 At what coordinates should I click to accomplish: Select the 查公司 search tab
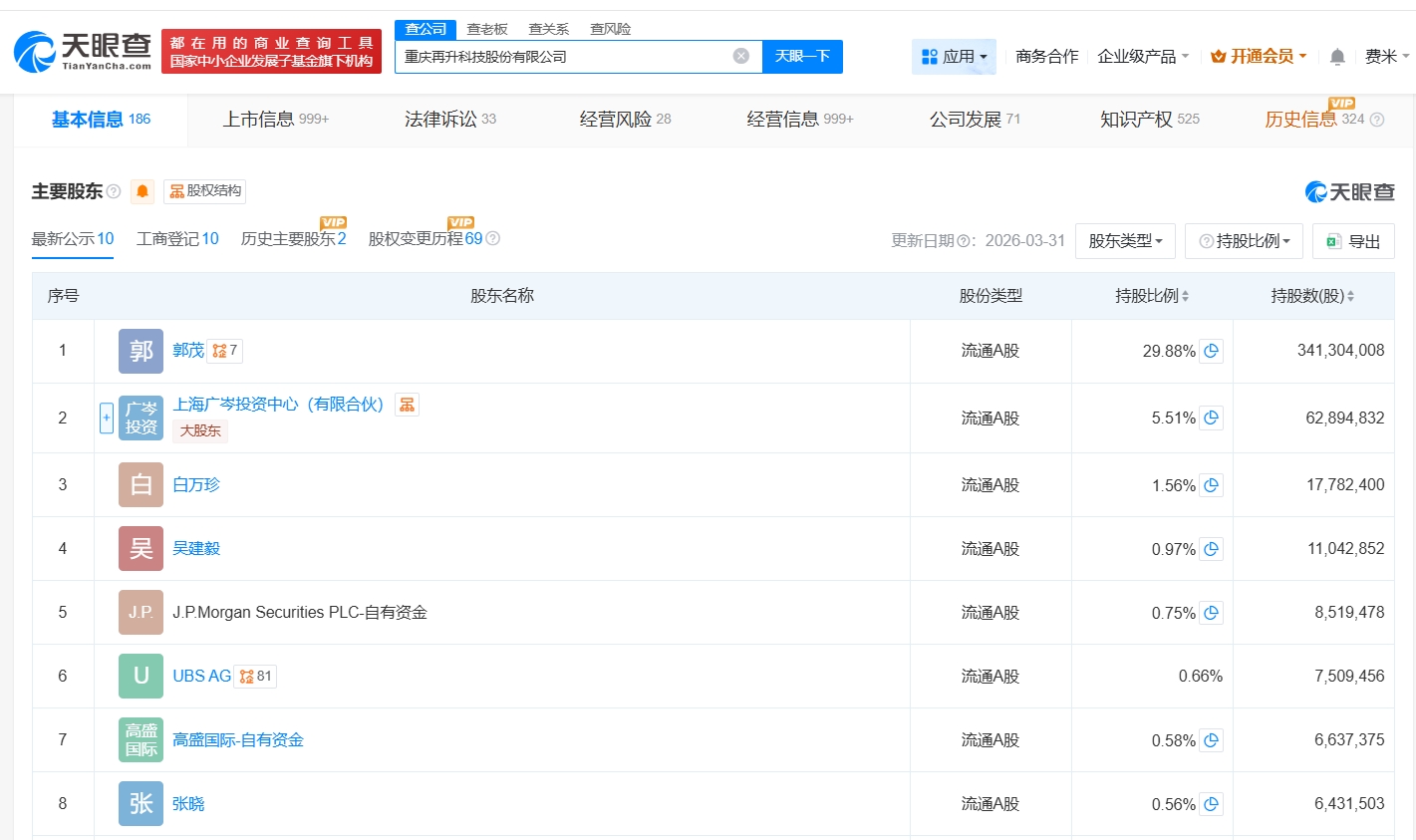click(425, 29)
